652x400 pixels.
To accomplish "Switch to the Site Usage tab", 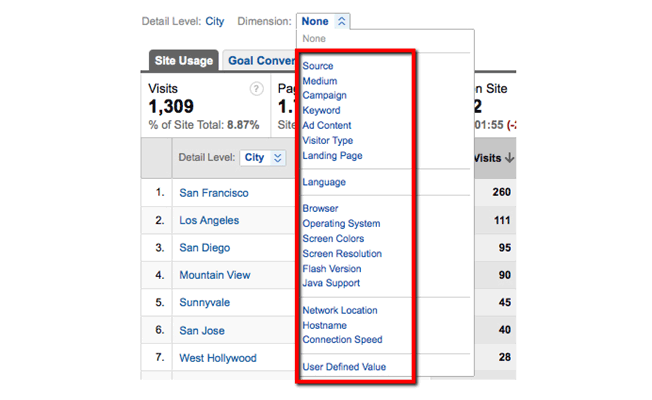I will (183, 61).
